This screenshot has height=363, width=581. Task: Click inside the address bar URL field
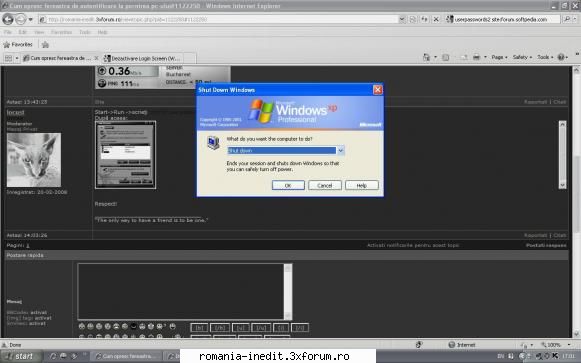[218, 19]
